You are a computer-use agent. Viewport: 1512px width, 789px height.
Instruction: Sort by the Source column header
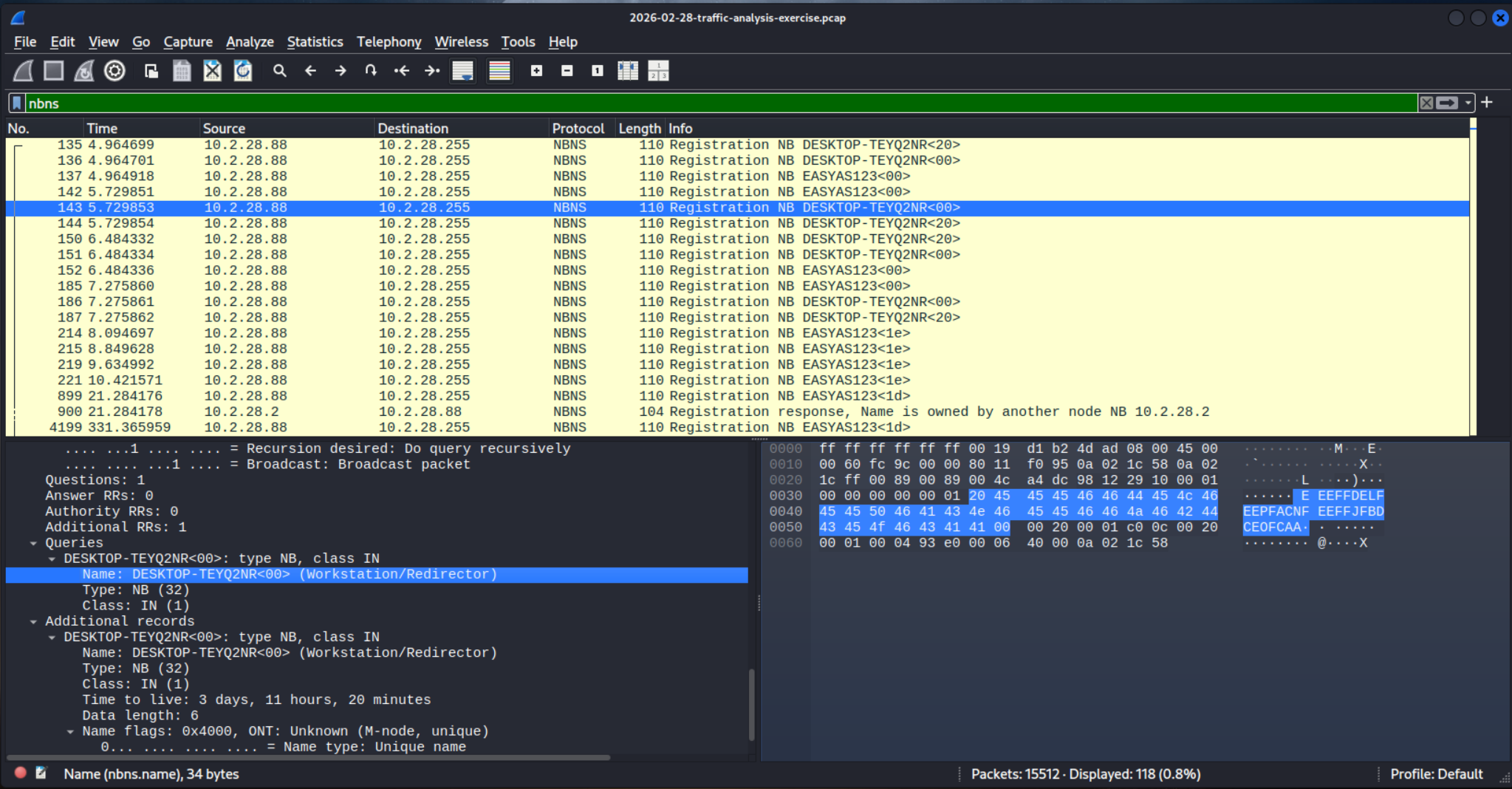point(287,129)
